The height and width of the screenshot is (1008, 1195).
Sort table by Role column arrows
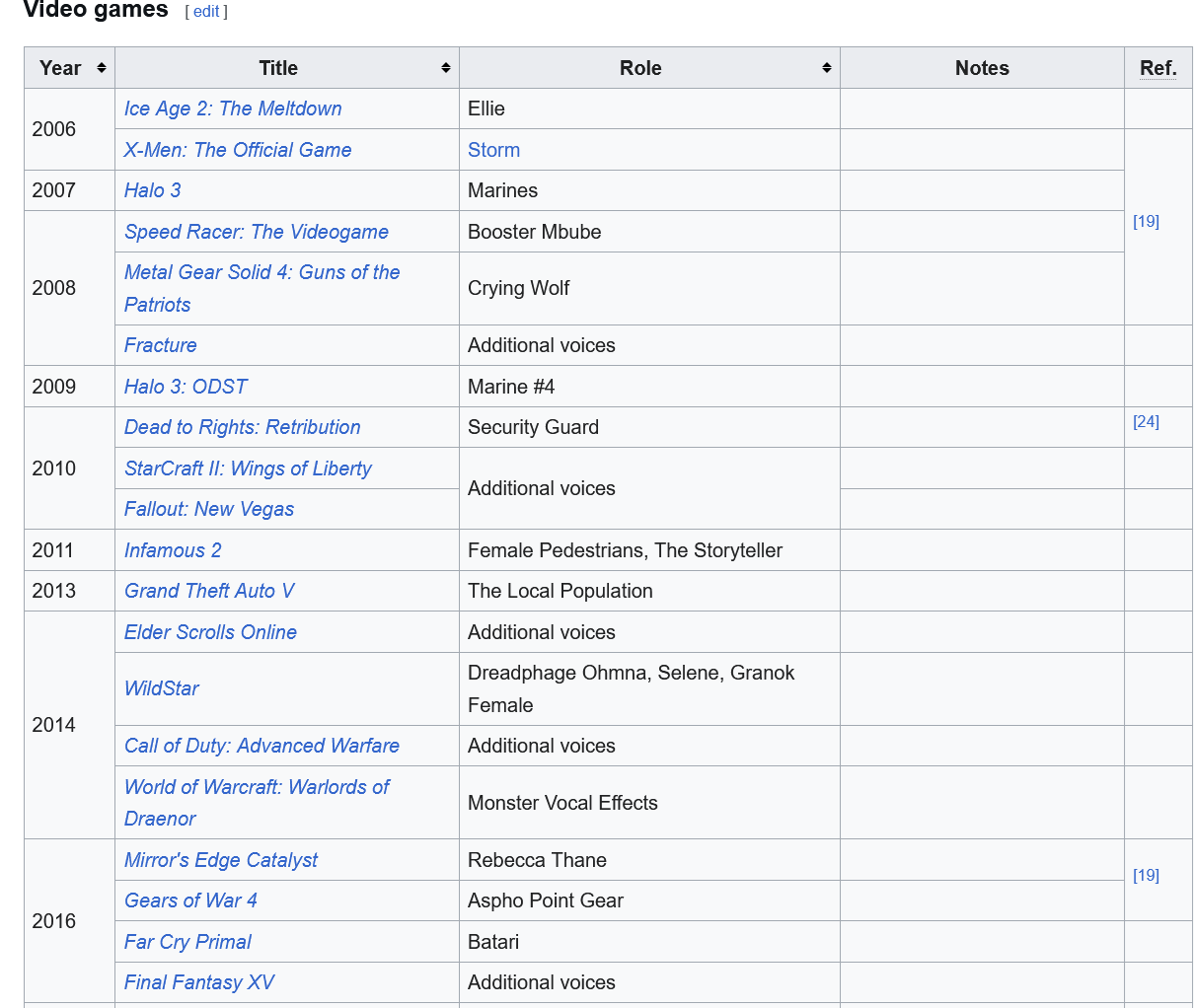pyautogui.click(x=827, y=68)
